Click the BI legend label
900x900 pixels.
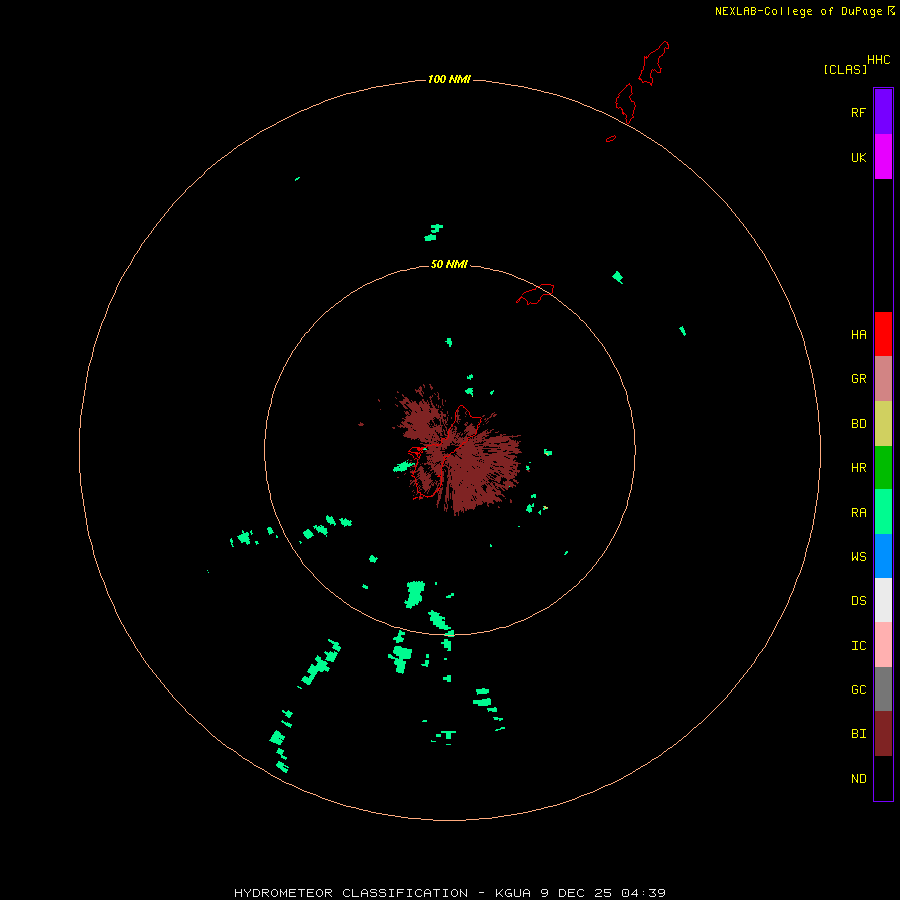click(858, 734)
